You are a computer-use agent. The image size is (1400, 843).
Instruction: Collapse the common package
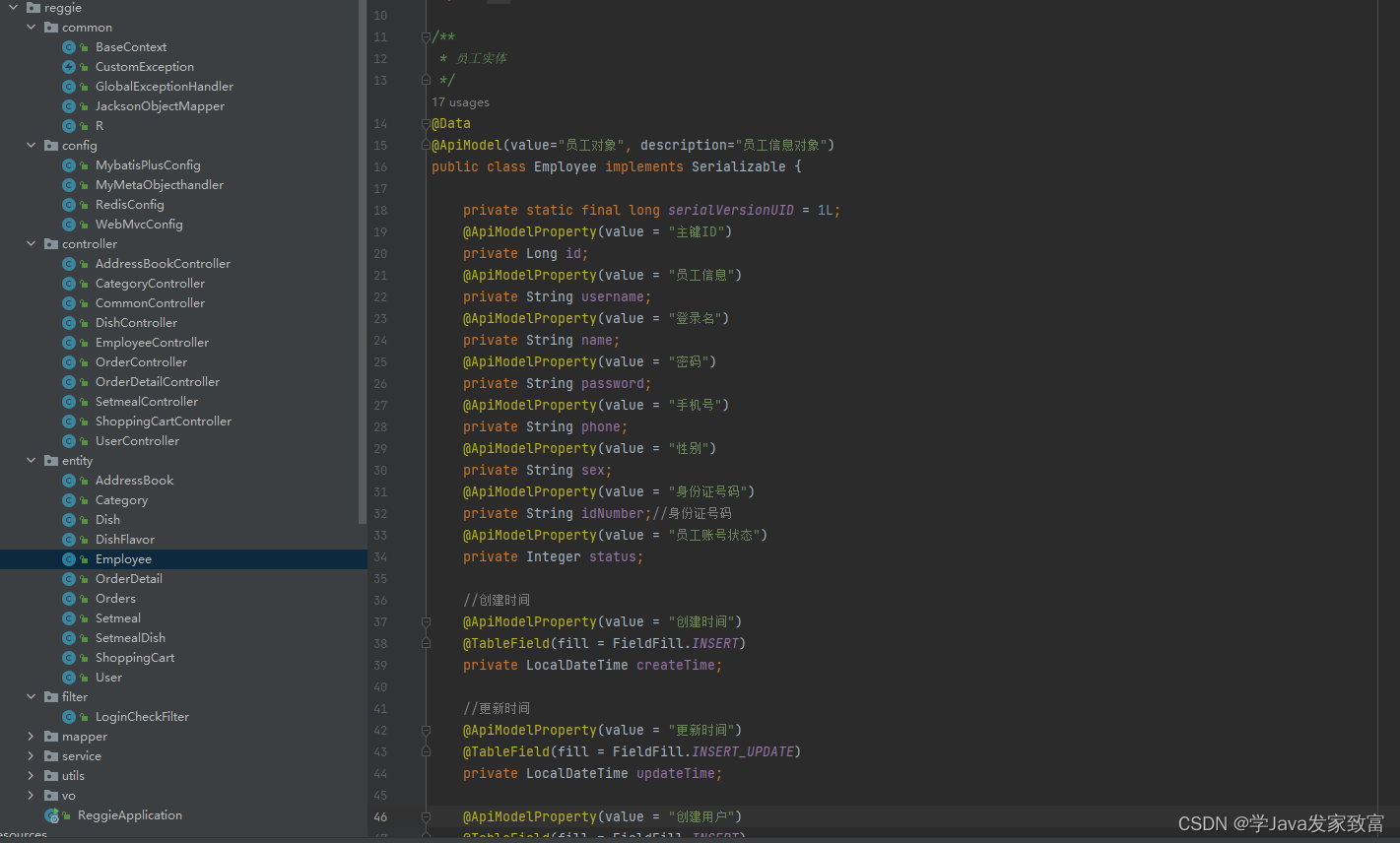pyautogui.click(x=32, y=28)
